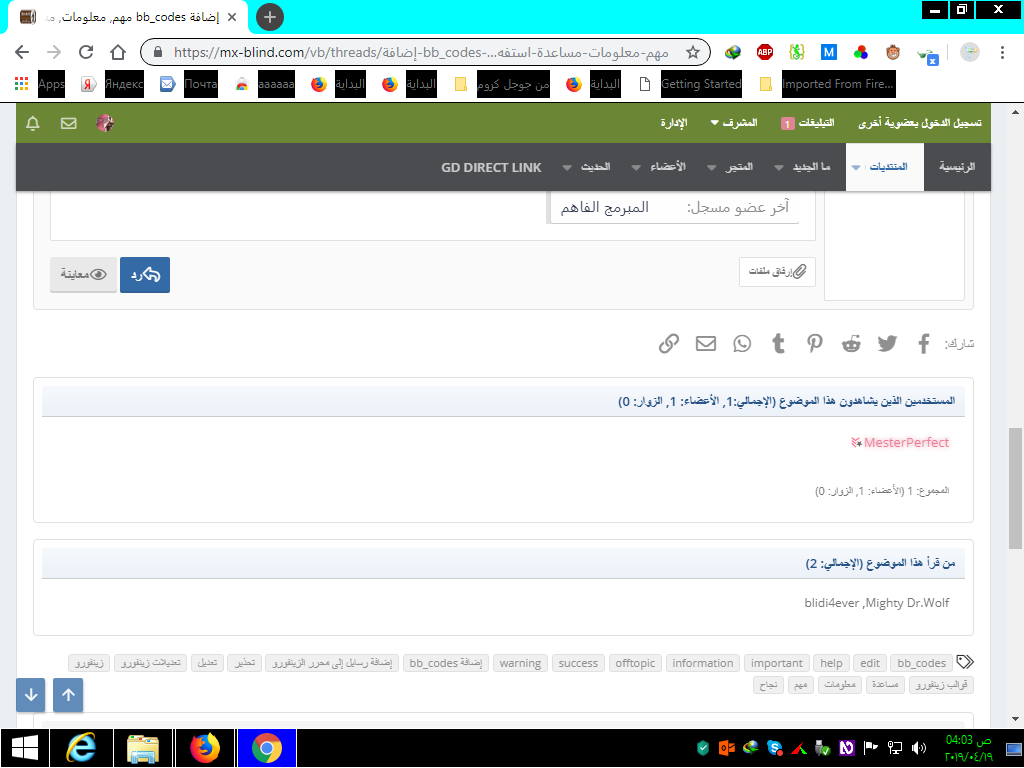The image size is (1024, 768).
Task: Copy thread link with chain icon
Action: [669, 344]
